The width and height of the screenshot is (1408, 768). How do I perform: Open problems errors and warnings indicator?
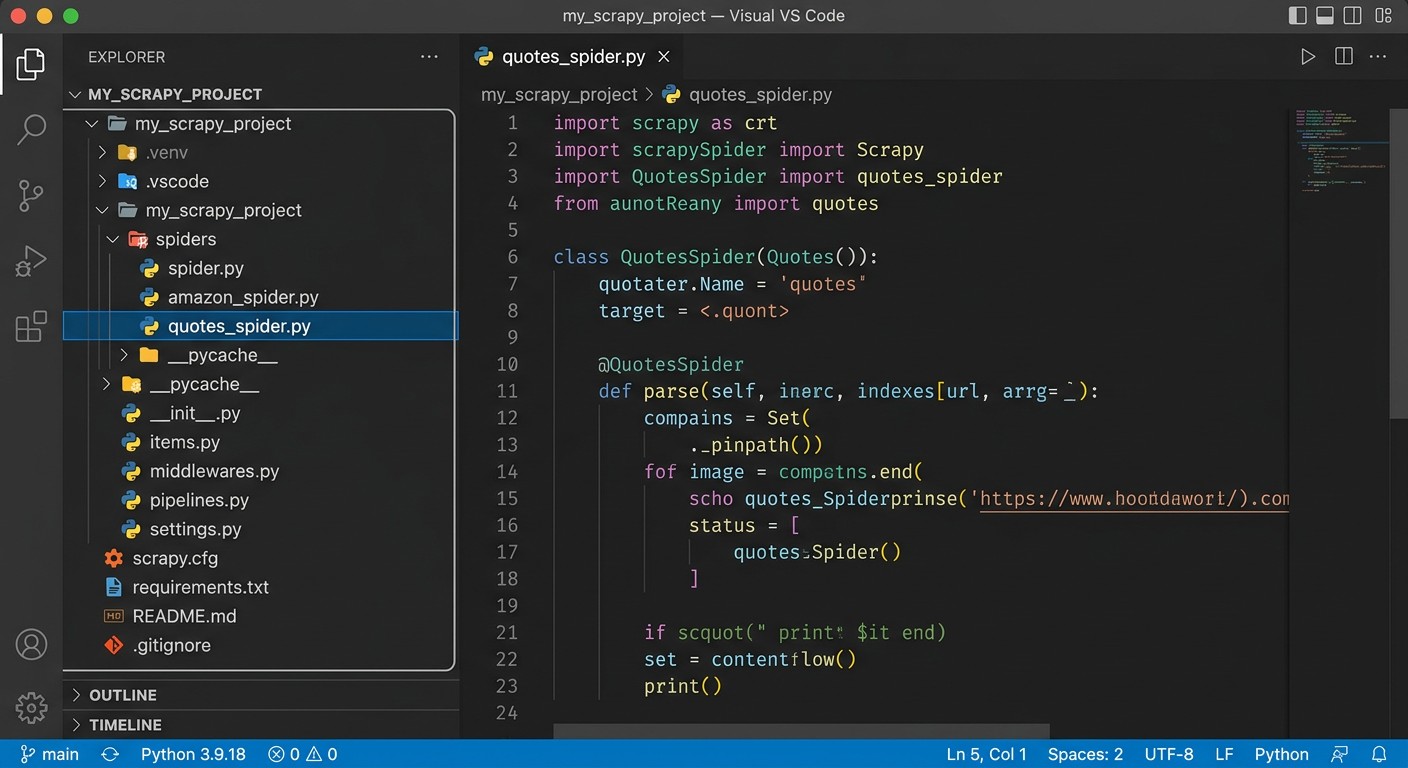pos(302,754)
